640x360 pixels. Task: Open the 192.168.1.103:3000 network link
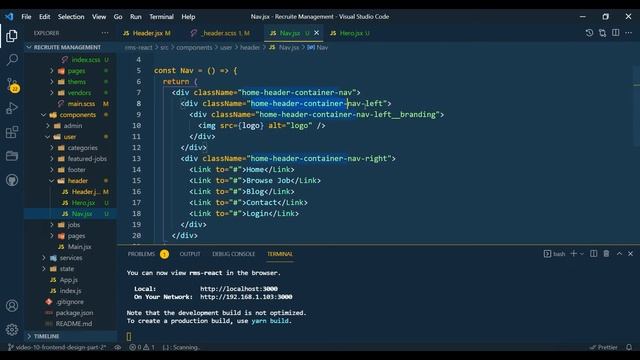[246, 297]
